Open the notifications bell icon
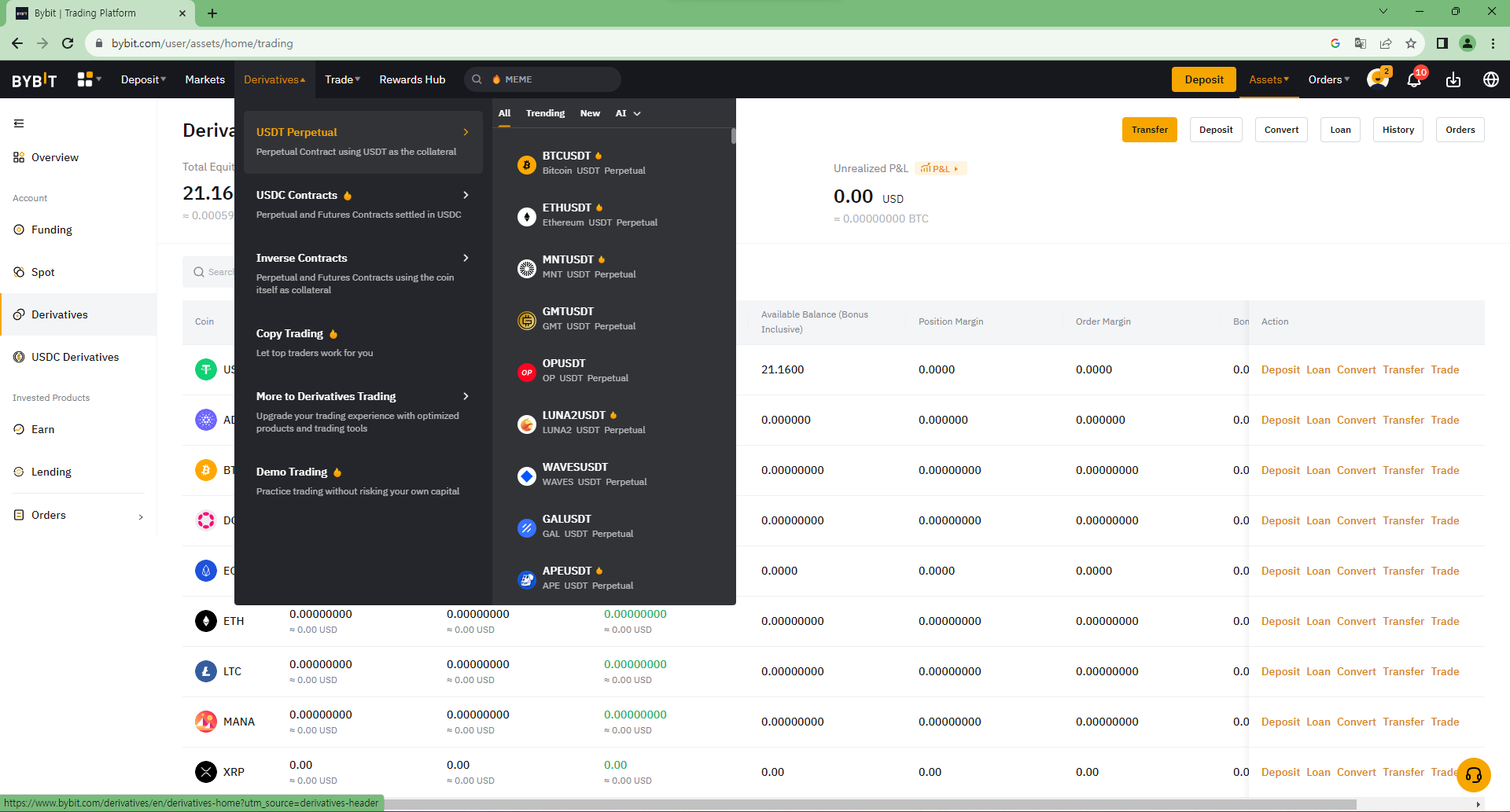 (x=1414, y=80)
